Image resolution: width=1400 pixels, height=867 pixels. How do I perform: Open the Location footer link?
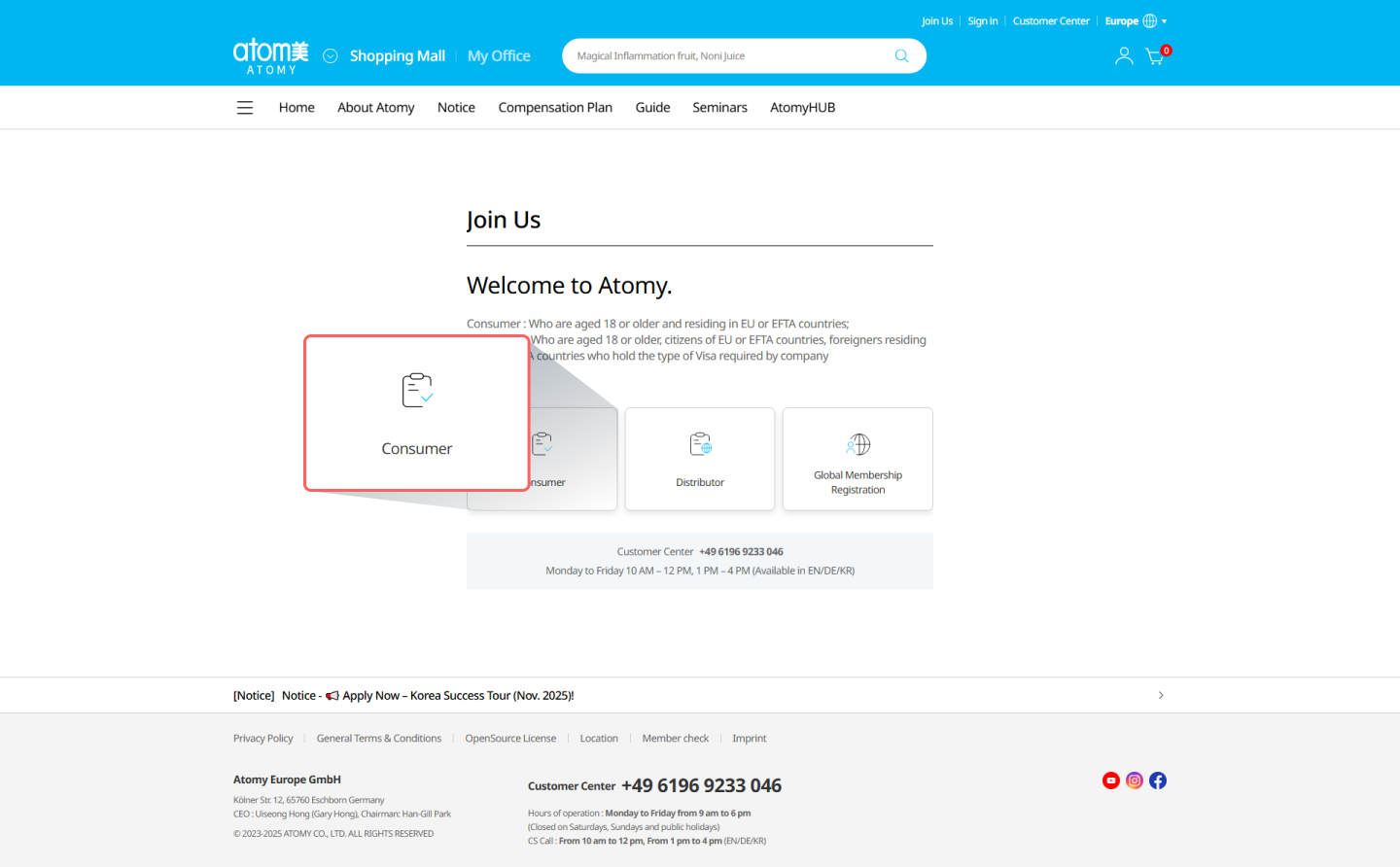(599, 739)
